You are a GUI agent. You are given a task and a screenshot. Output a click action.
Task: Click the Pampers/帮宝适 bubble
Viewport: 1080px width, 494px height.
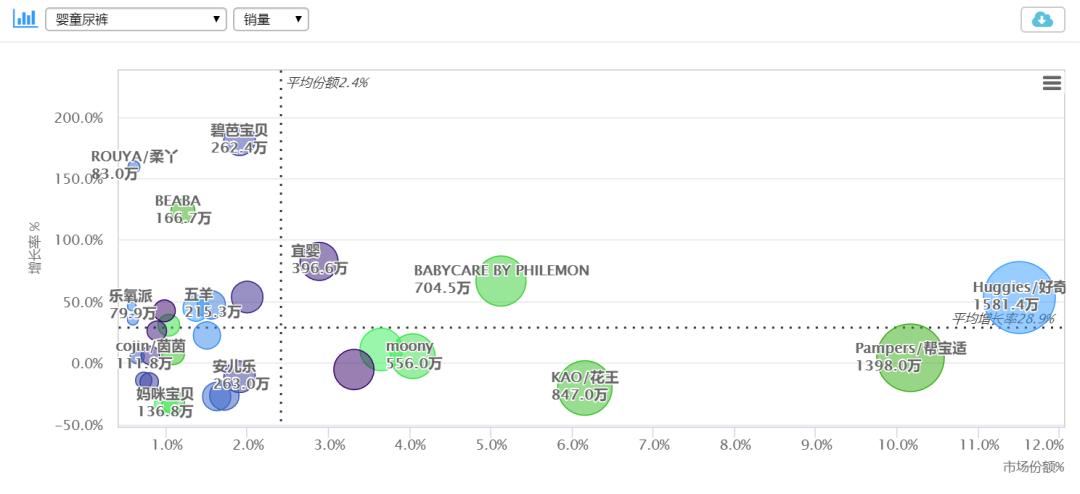click(x=910, y=358)
